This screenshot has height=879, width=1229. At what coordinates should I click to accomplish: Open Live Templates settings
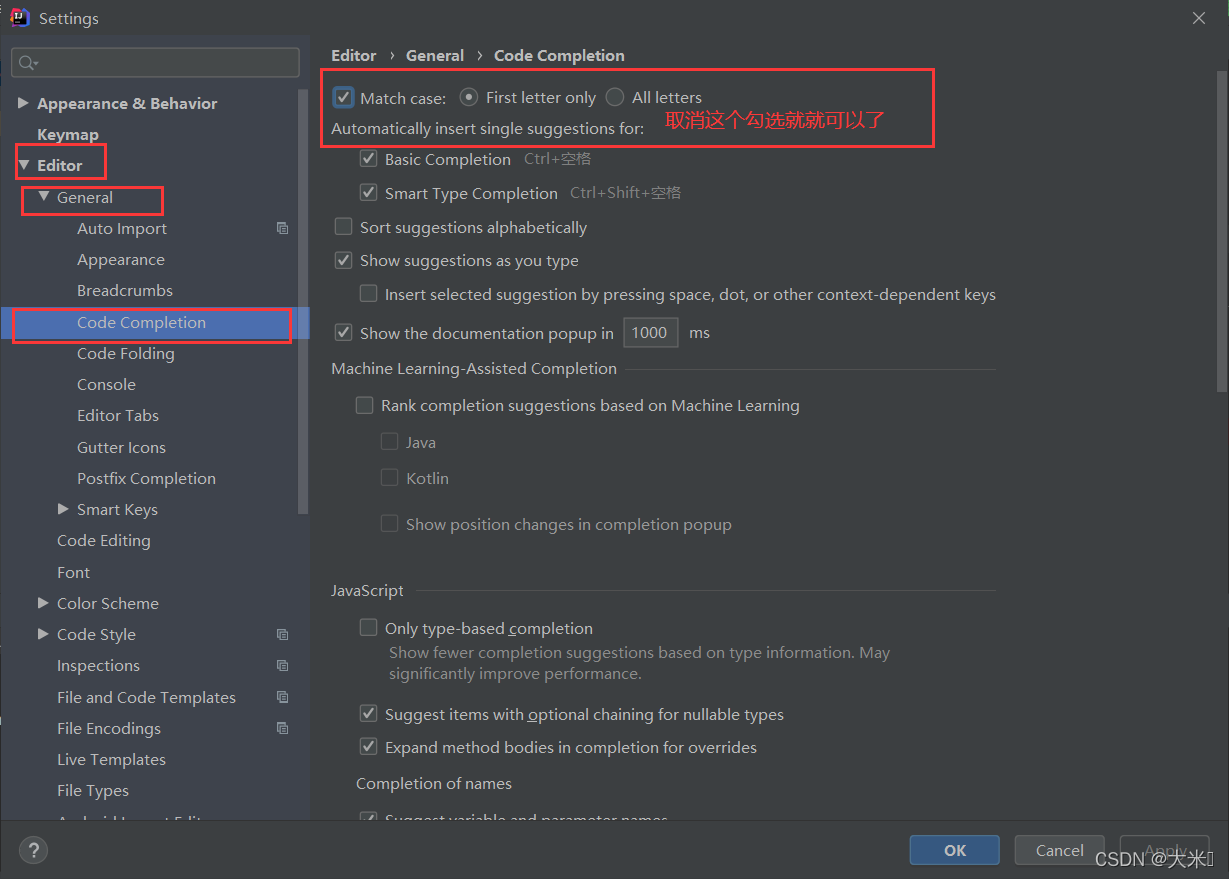coord(111,760)
